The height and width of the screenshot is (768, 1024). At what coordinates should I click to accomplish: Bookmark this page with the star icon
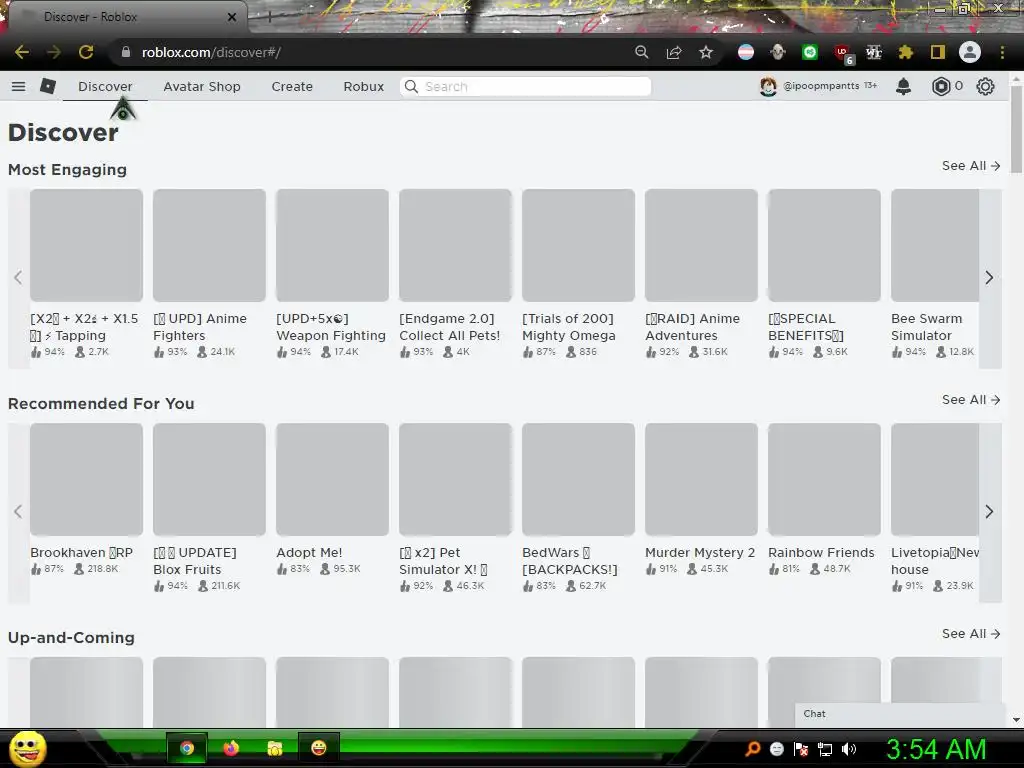(x=706, y=52)
